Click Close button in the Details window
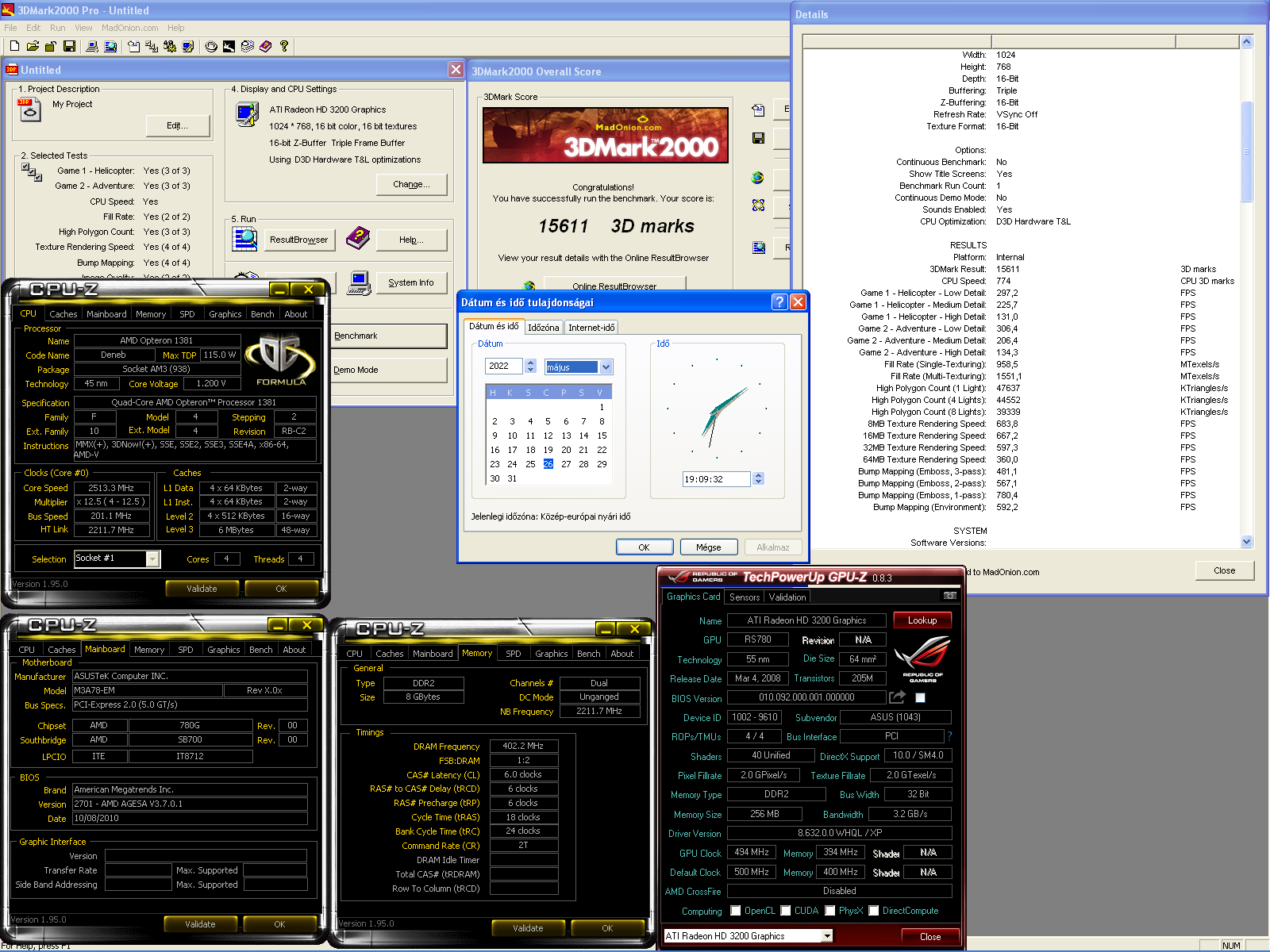 (x=1225, y=570)
